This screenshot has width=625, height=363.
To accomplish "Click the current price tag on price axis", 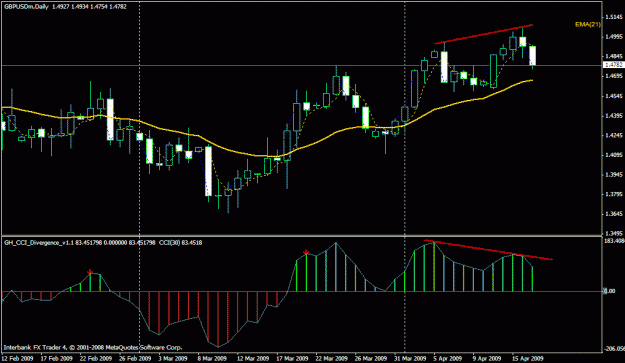I will [x=613, y=65].
